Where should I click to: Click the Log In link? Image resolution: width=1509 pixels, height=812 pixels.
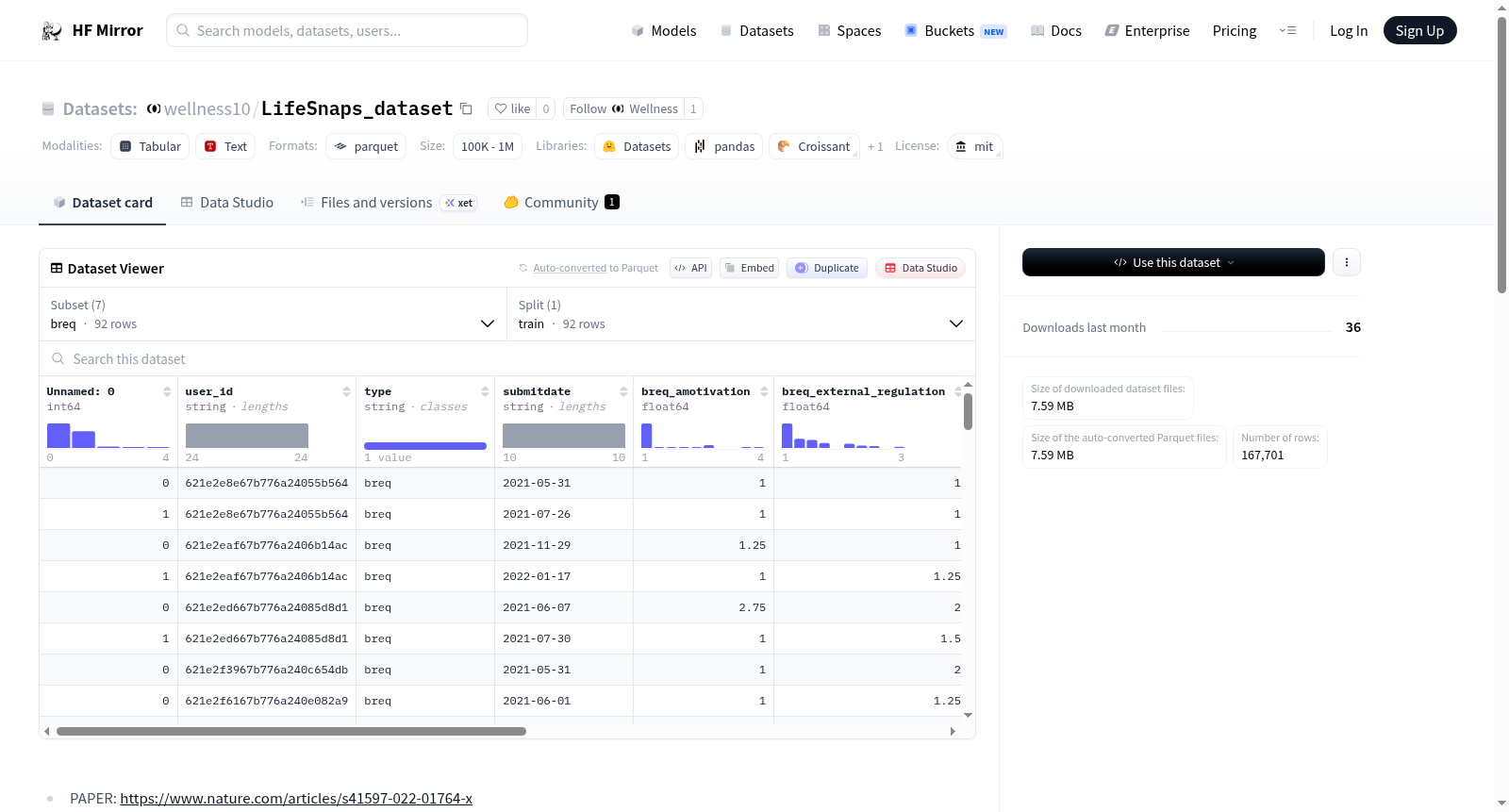coord(1349,31)
